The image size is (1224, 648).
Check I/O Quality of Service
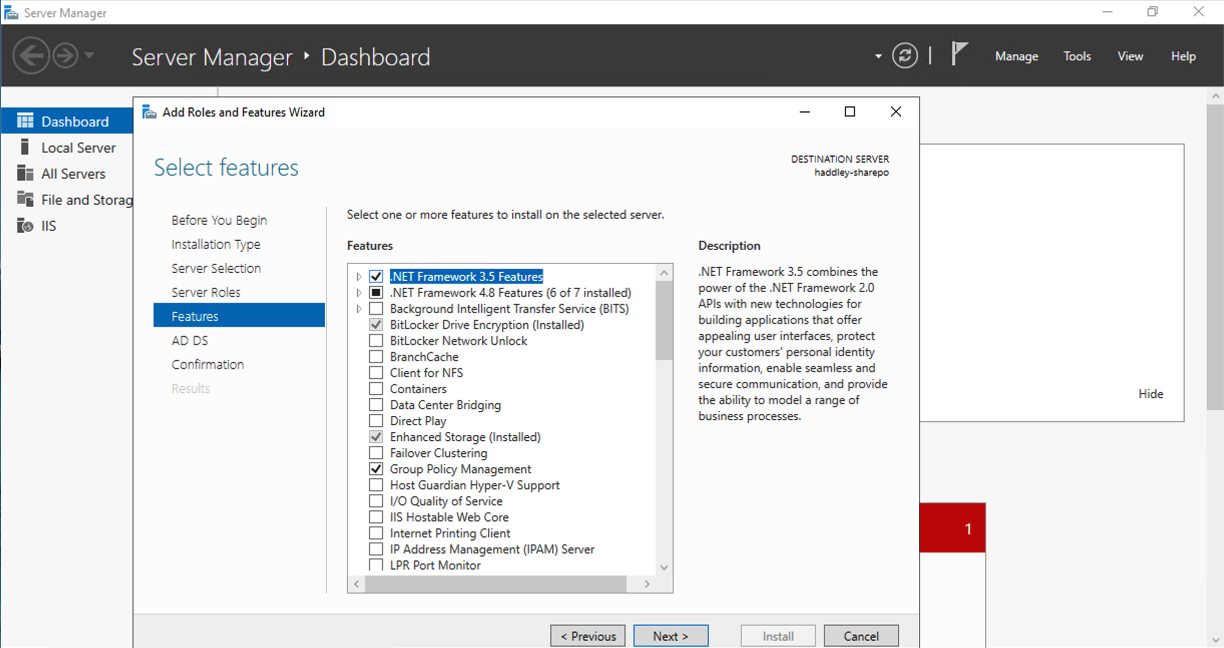point(376,501)
